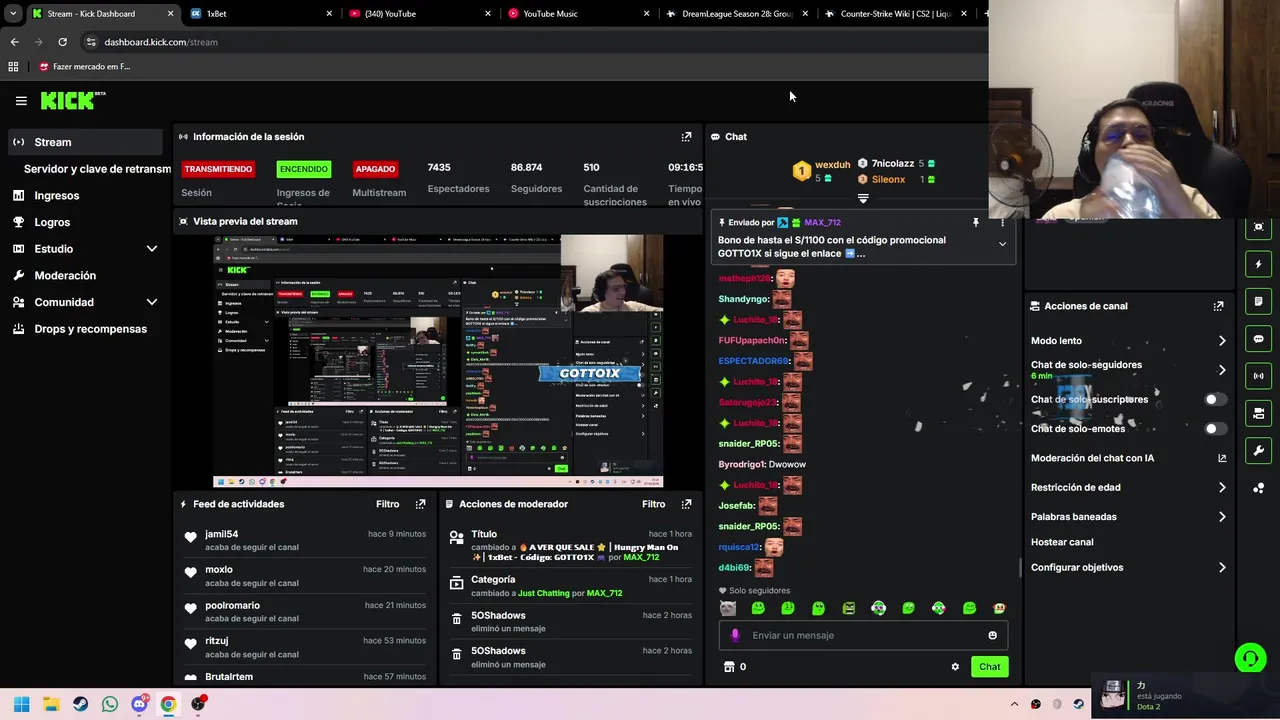
Task: Open Filtro in Acciones de moderador
Action: 653,504
